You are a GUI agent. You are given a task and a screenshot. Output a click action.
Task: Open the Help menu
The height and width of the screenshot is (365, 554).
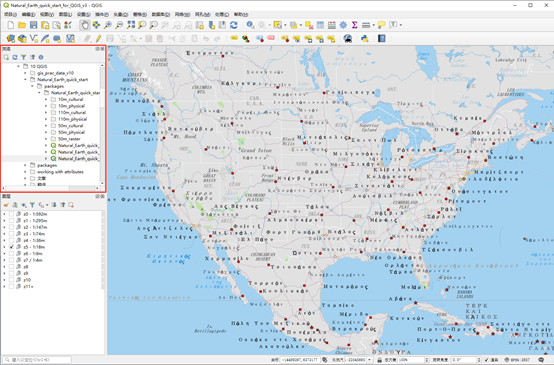pyautogui.click(x=241, y=14)
